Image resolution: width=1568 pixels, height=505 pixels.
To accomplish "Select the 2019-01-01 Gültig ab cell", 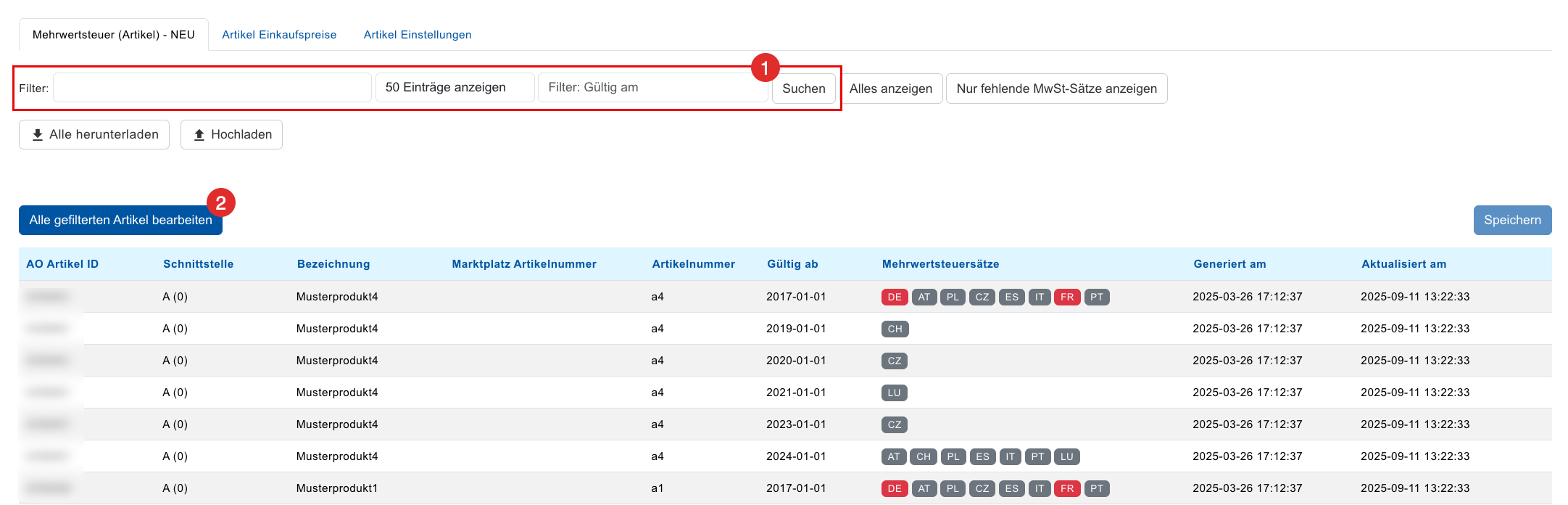I will (x=796, y=329).
